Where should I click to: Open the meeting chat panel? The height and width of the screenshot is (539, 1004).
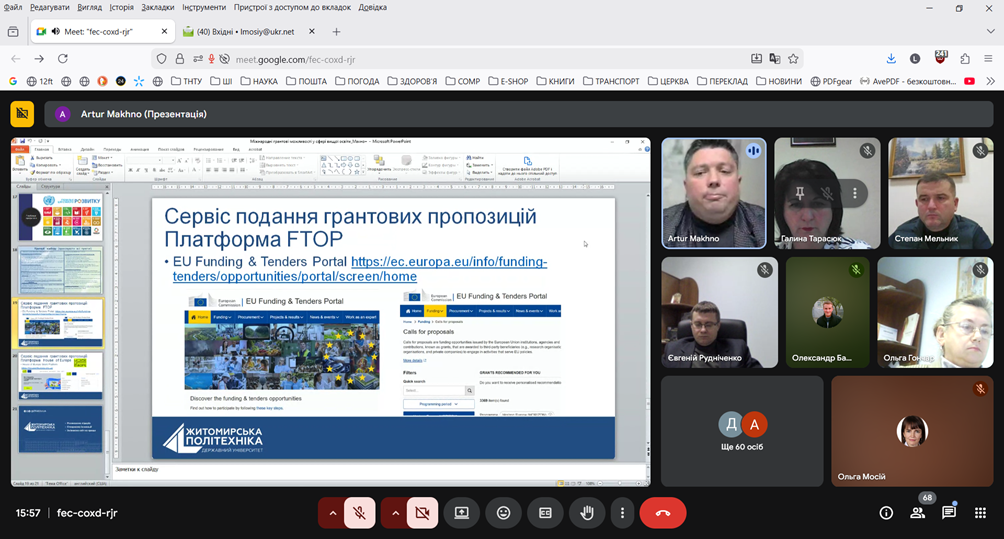coord(948,513)
